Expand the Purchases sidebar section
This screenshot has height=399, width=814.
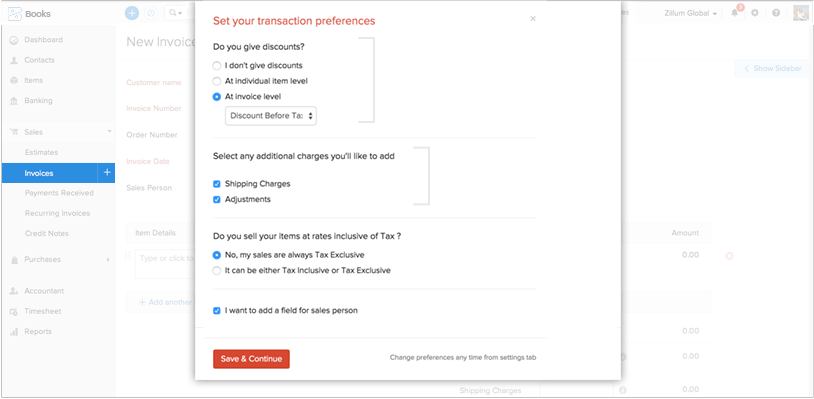[57, 259]
